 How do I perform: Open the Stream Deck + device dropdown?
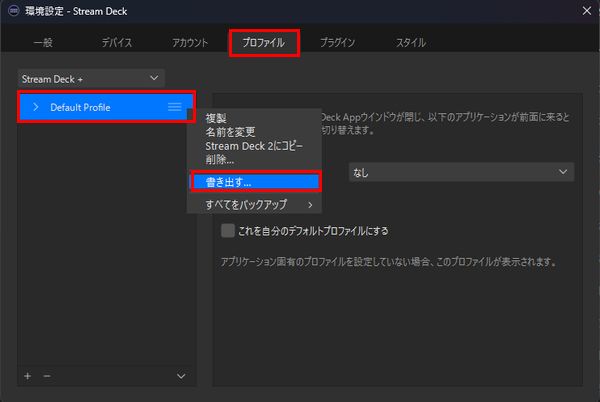[91, 79]
